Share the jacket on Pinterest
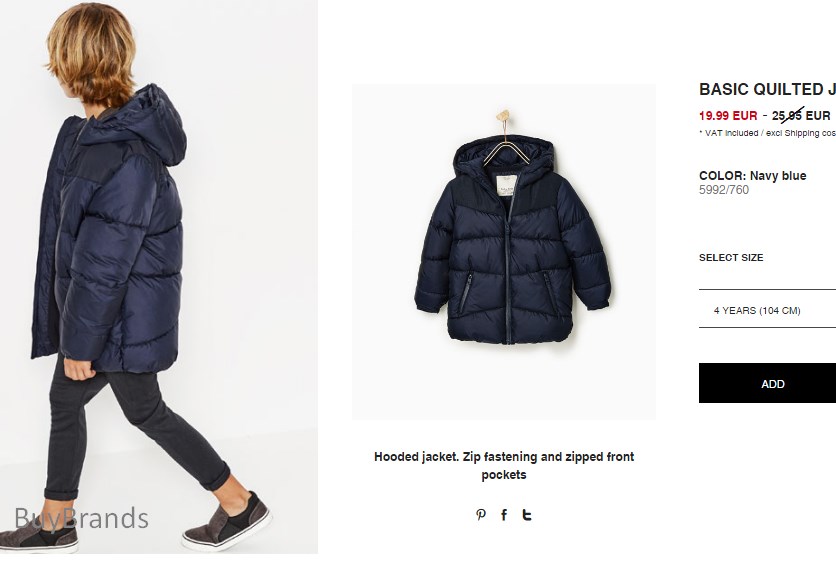The width and height of the screenshot is (836, 572). coord(481,514)
